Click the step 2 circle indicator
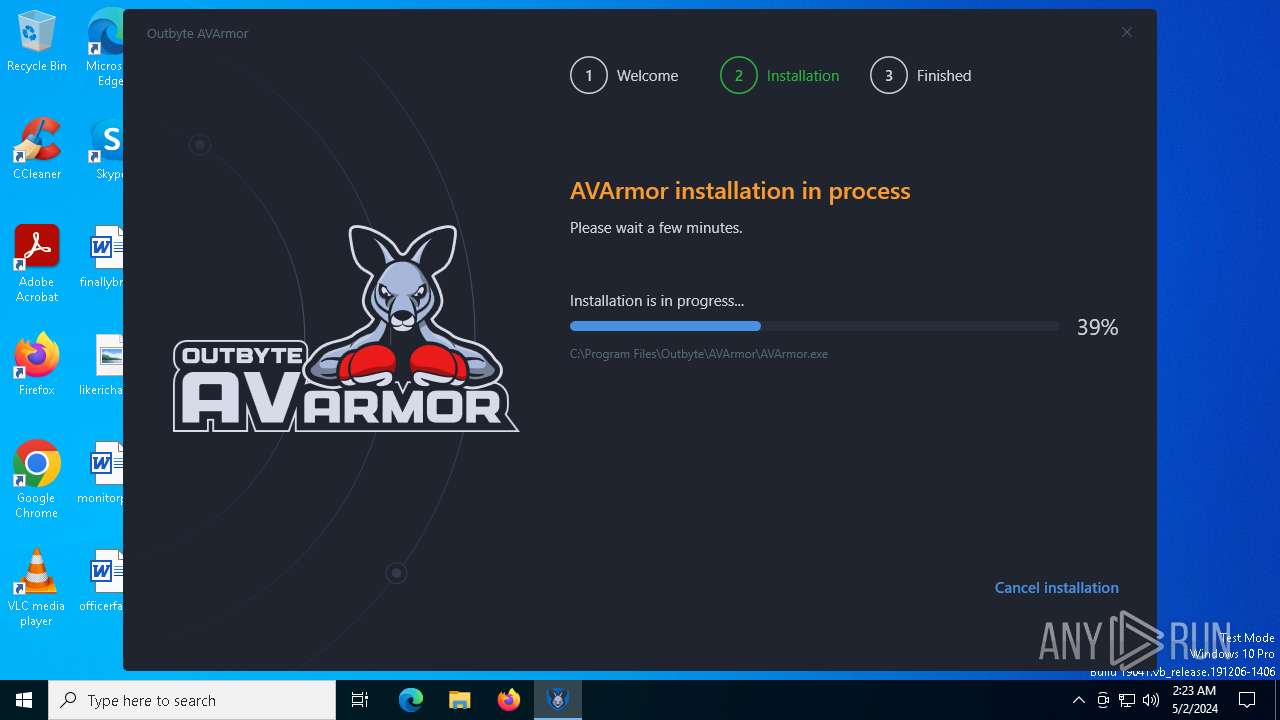 pyautogui.click(x=739, y=75)
